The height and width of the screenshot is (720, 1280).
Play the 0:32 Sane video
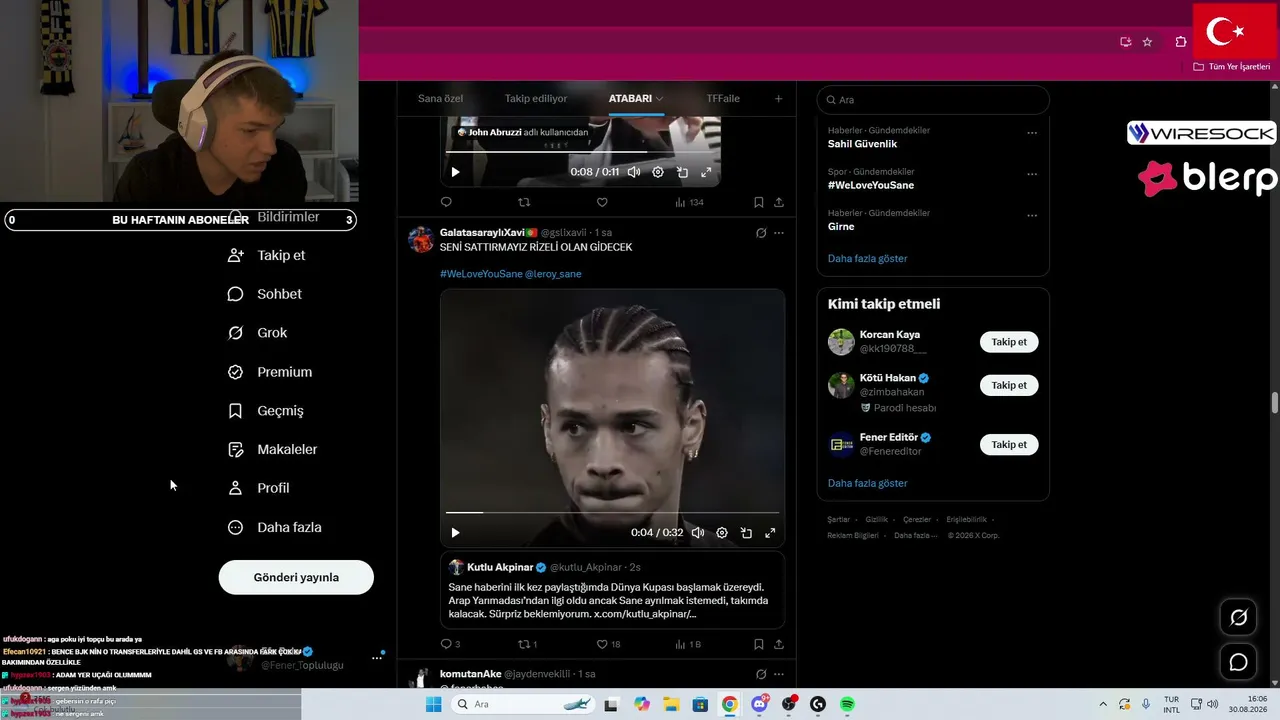click(455, 533)
